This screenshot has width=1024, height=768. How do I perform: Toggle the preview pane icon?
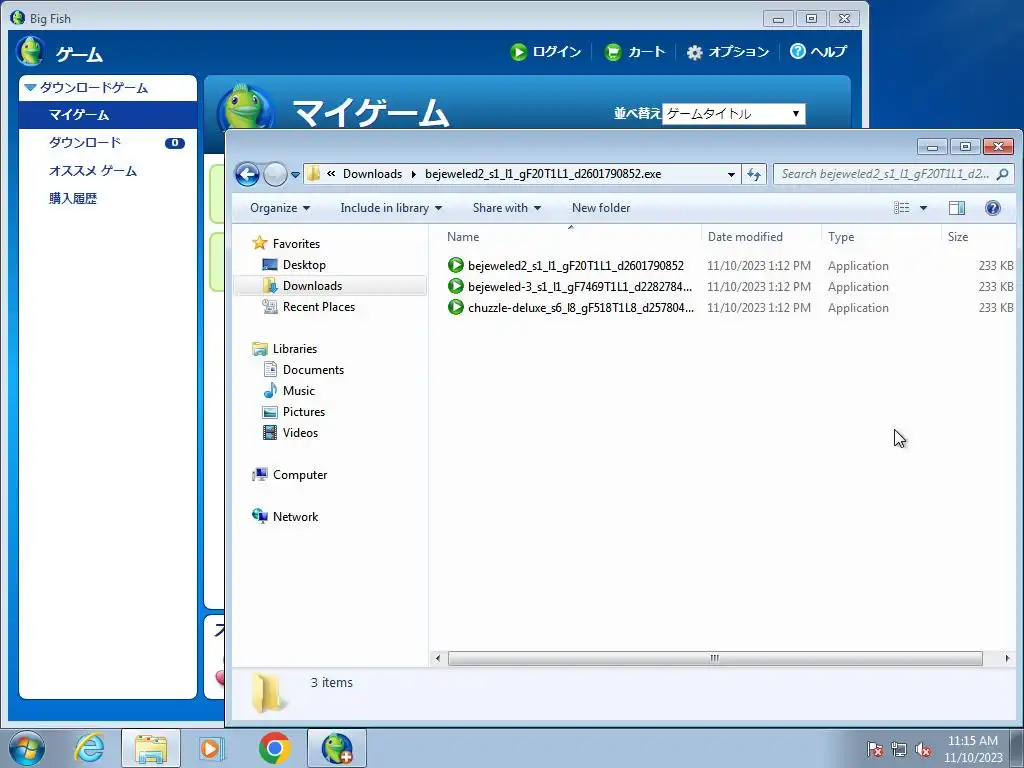click(957, 208)
